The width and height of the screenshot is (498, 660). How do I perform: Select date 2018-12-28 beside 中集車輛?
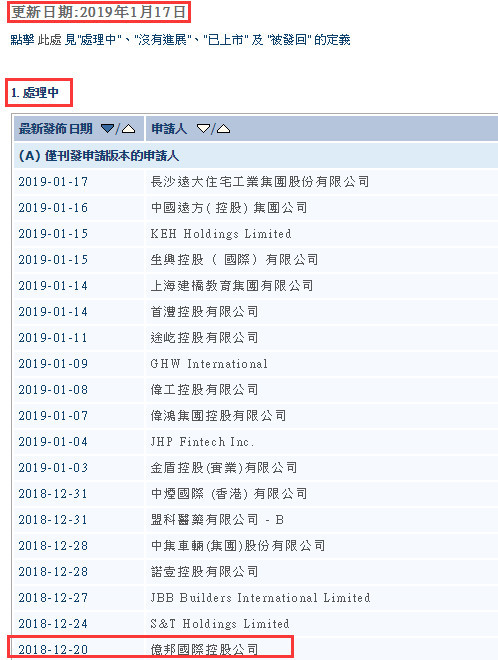tap(53, 546)
